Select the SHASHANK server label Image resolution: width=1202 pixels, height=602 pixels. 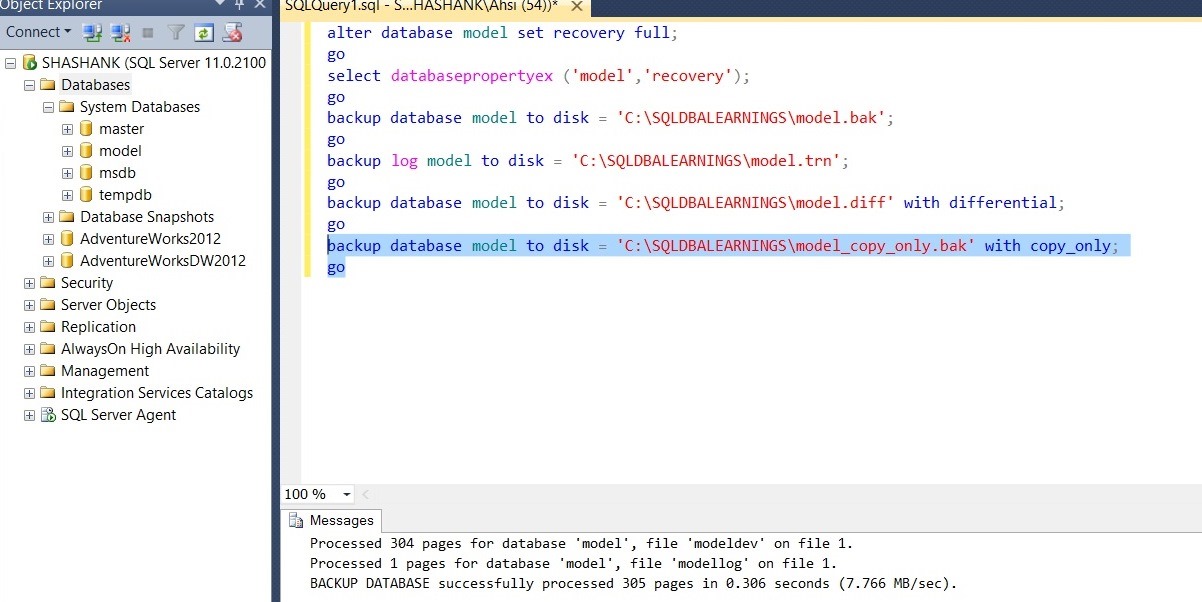point(154,63)
